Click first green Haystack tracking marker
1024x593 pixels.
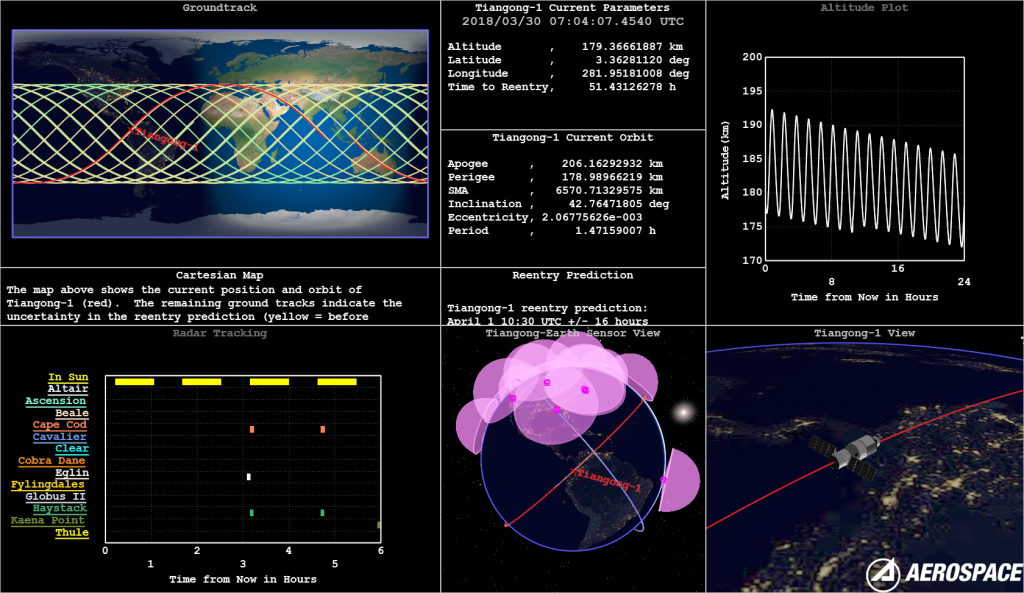point(252,513)
